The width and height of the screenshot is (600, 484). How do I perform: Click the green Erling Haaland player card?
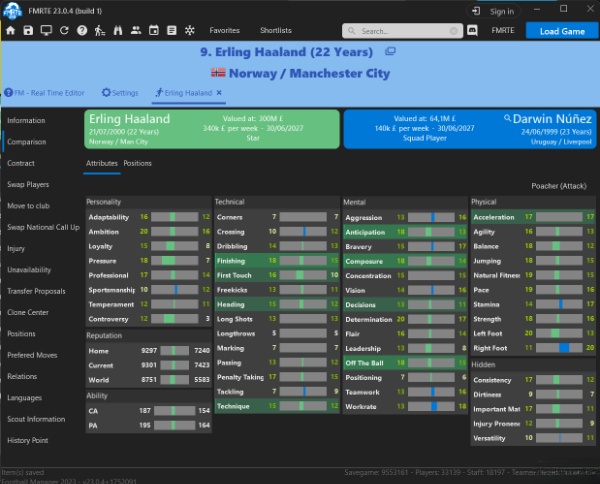click(212, 129)
